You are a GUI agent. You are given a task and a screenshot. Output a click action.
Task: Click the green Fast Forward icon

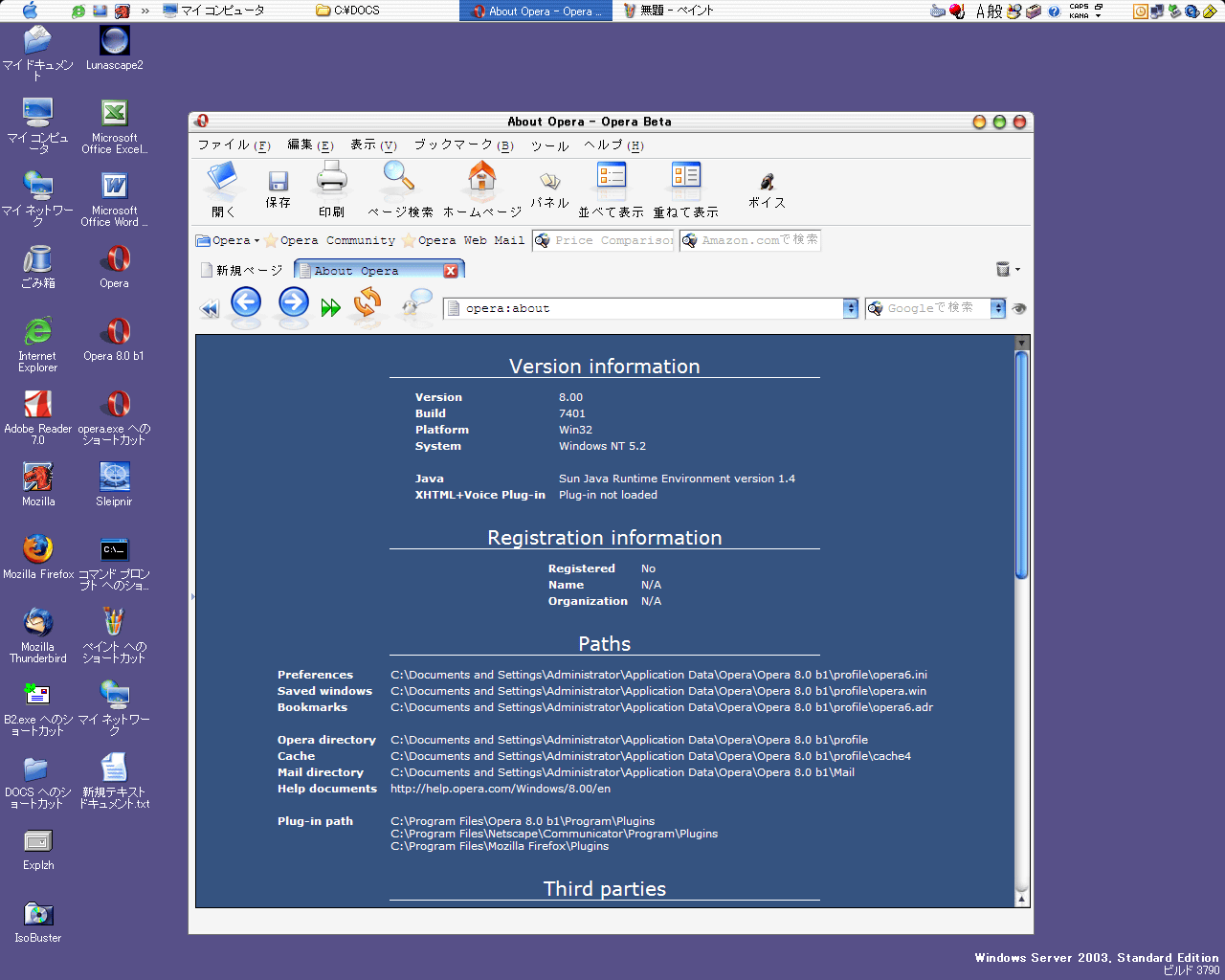coord(331,308)
